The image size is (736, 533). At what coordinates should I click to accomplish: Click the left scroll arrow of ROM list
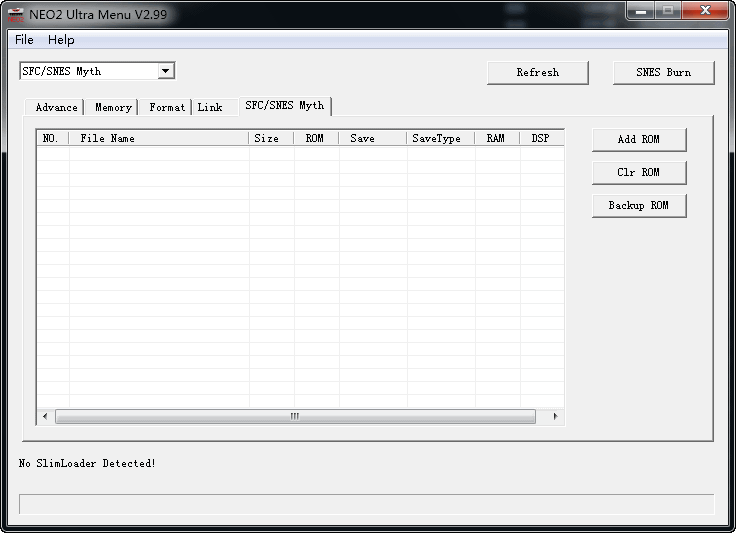point(45,416)
